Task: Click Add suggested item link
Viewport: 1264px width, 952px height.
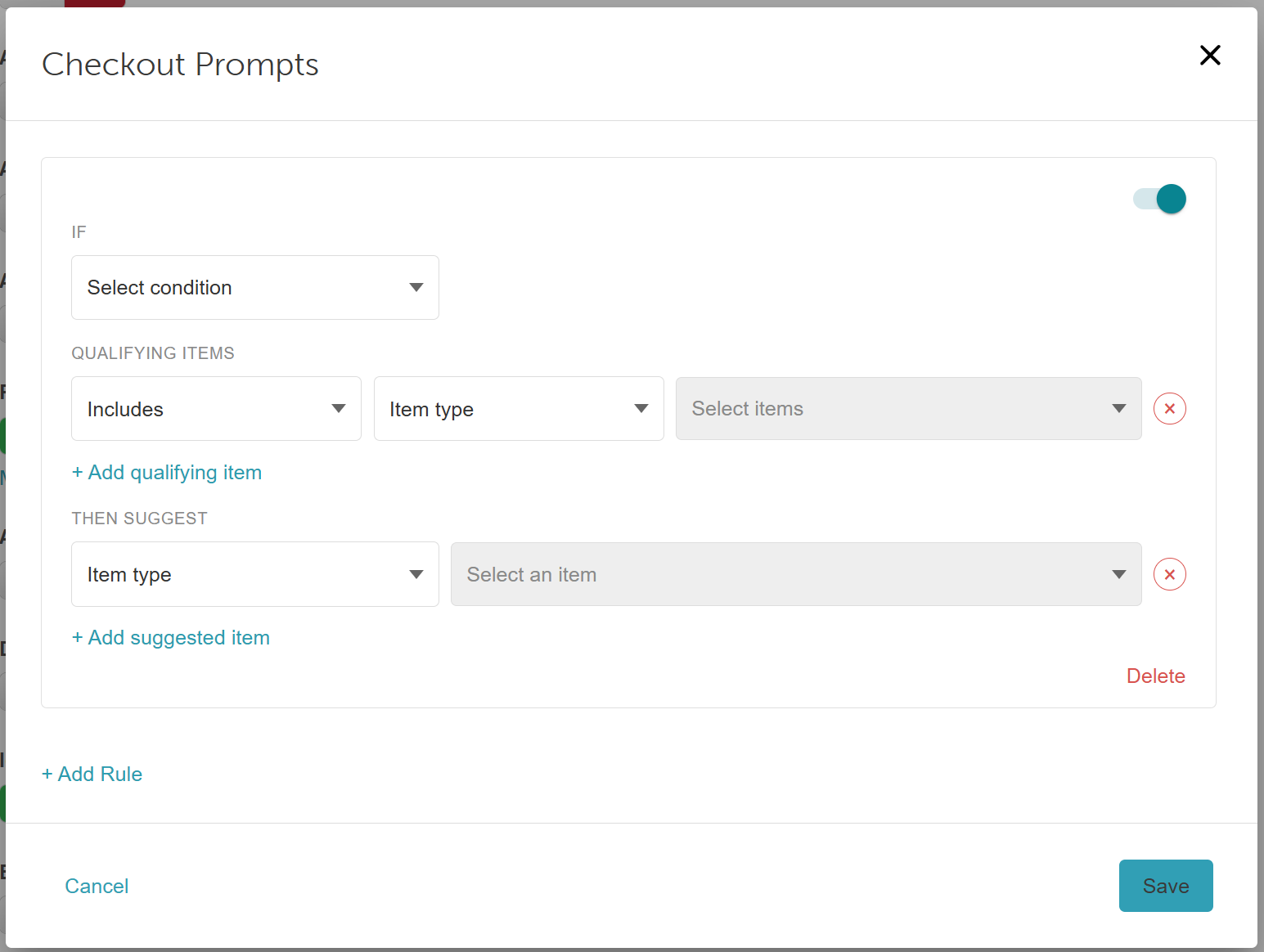Action: pyautogui.click(x=171, y=638)
